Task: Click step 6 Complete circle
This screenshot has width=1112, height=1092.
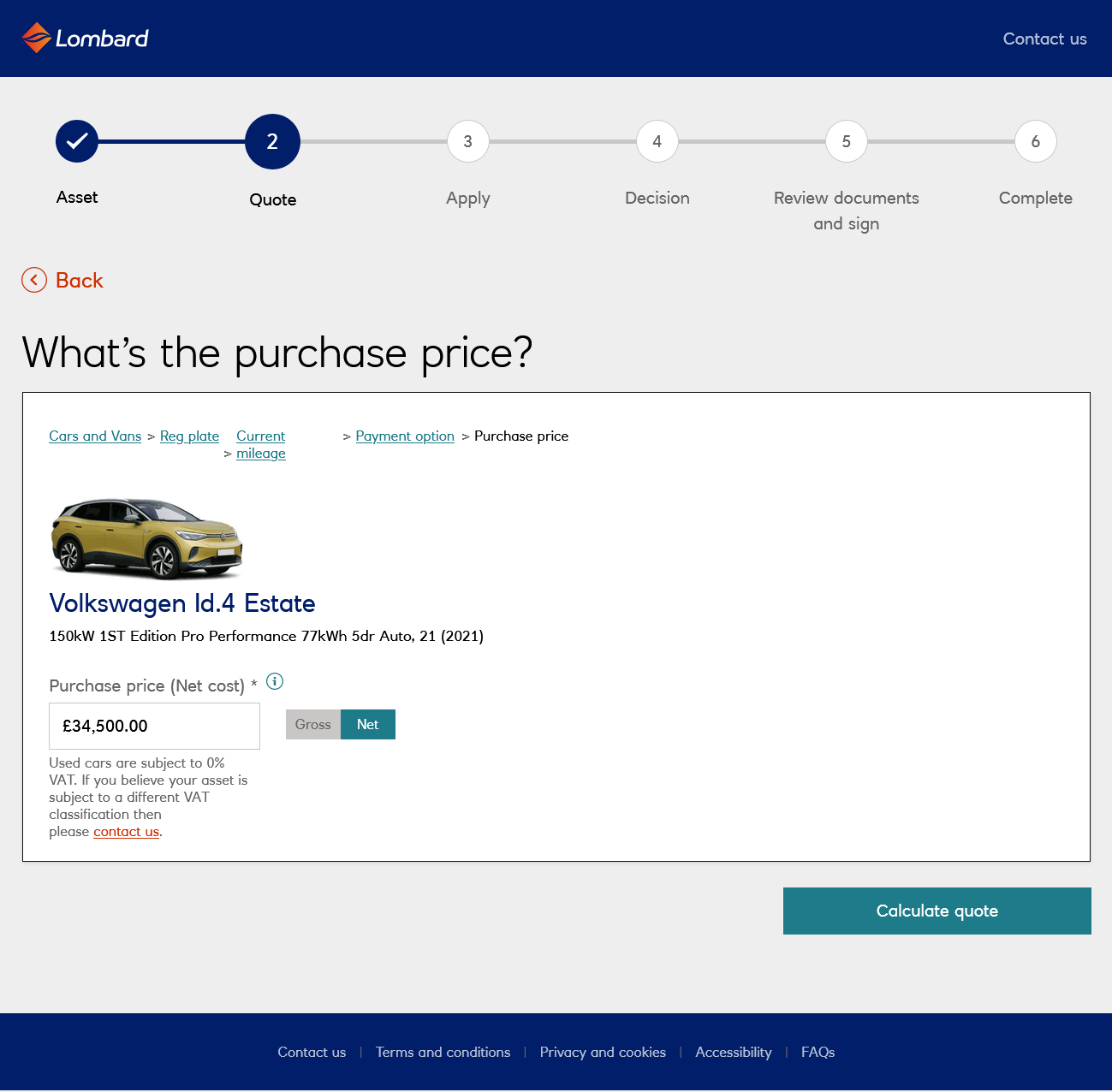Action: tap(1036, 141)
